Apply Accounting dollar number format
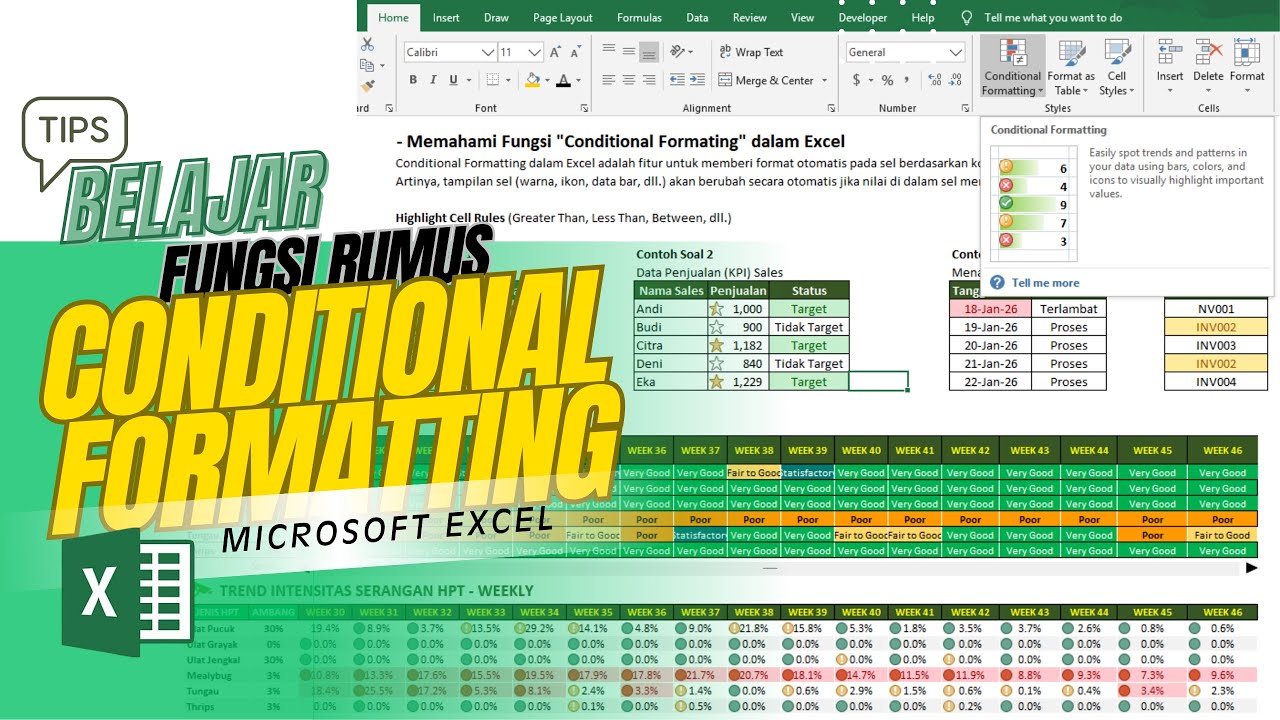Viewport: 1280px width, 720px height. pos(857,80)
